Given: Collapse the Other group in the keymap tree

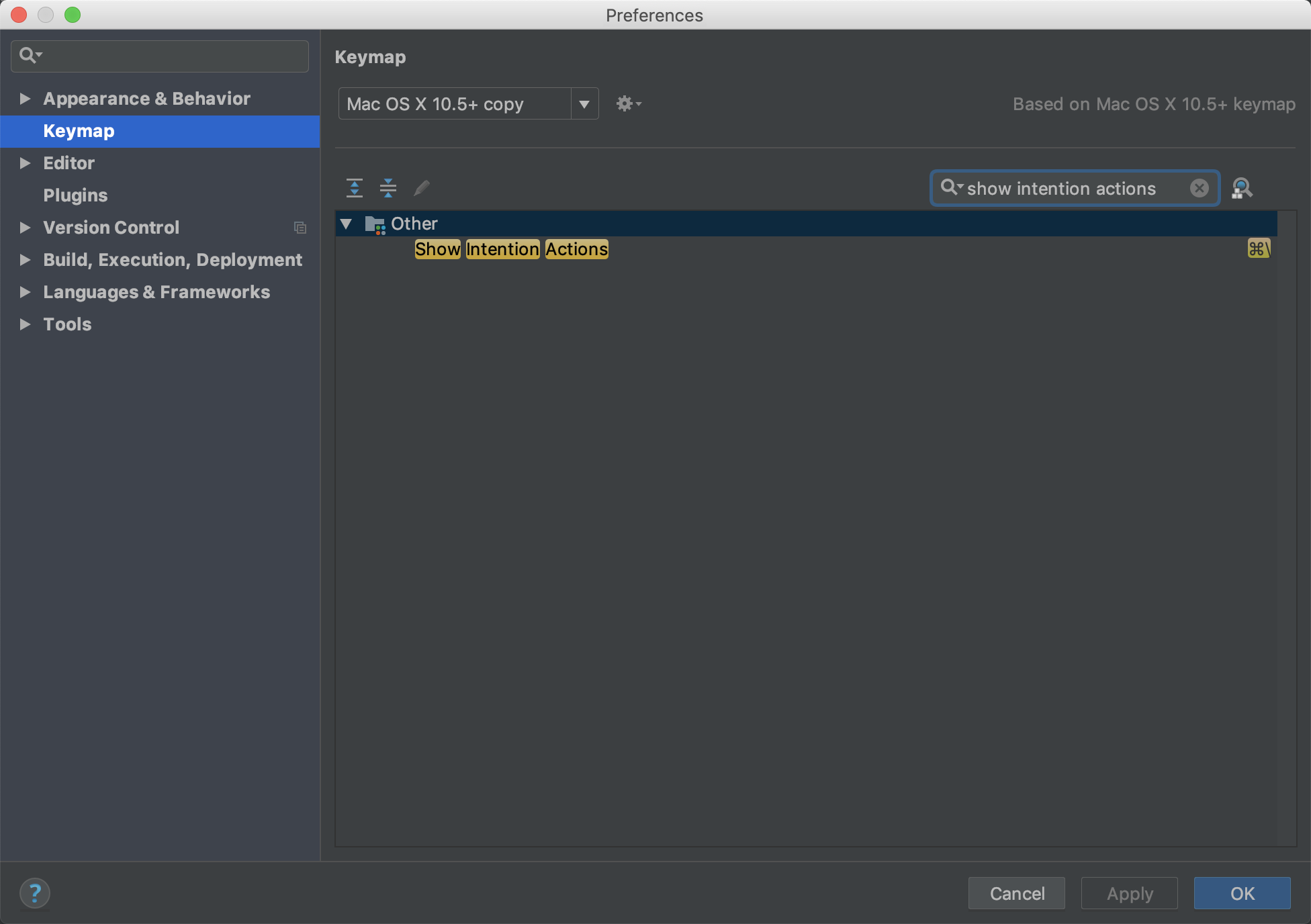Looking at the screenshot, I should click(347, 224).
